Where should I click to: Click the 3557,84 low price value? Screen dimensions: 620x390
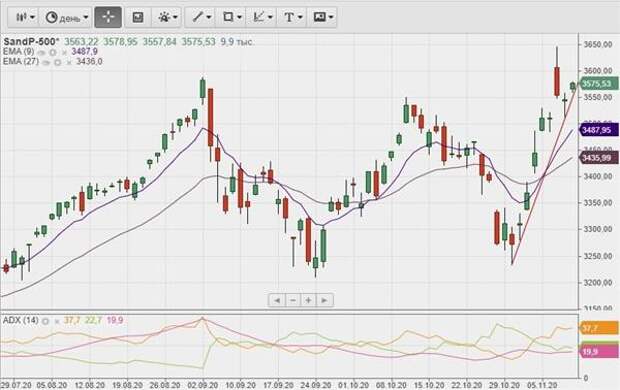pyautogui.click(x=159, y=42)
